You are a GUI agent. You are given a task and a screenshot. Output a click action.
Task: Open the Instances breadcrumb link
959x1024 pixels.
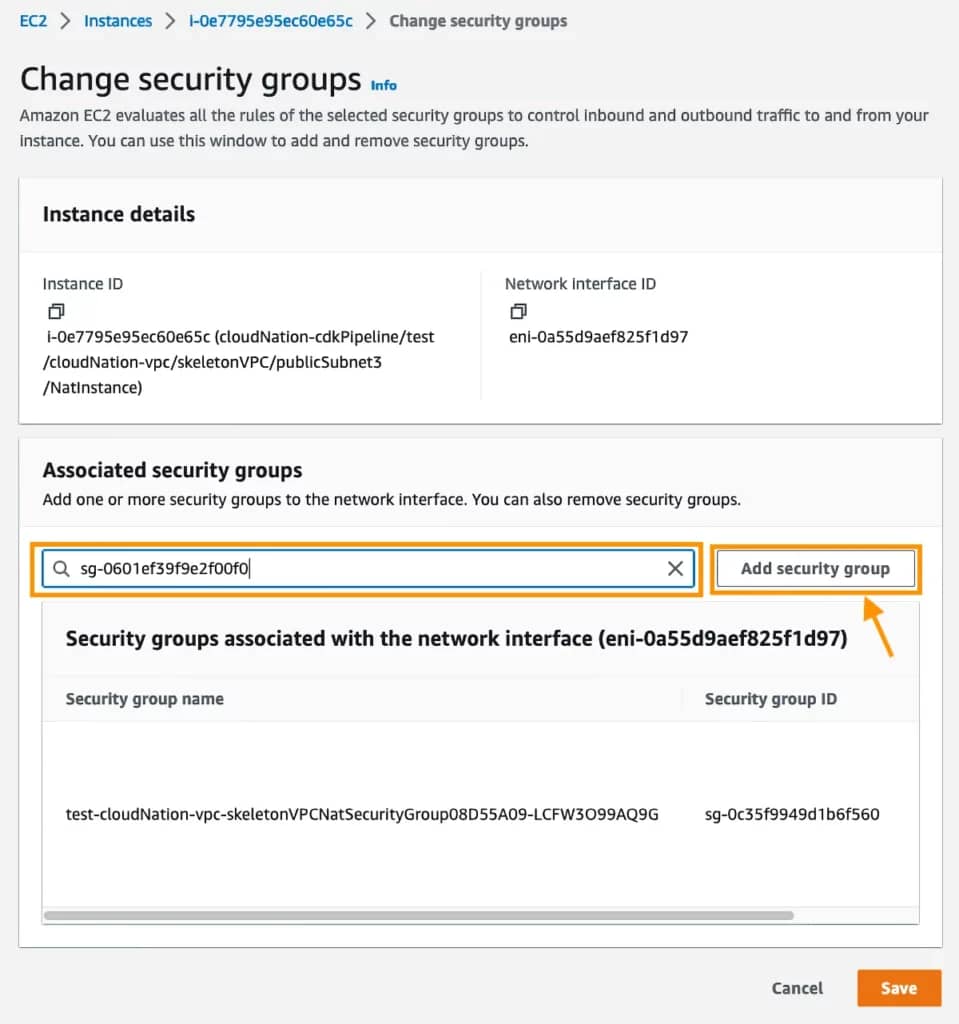point(118,20)
